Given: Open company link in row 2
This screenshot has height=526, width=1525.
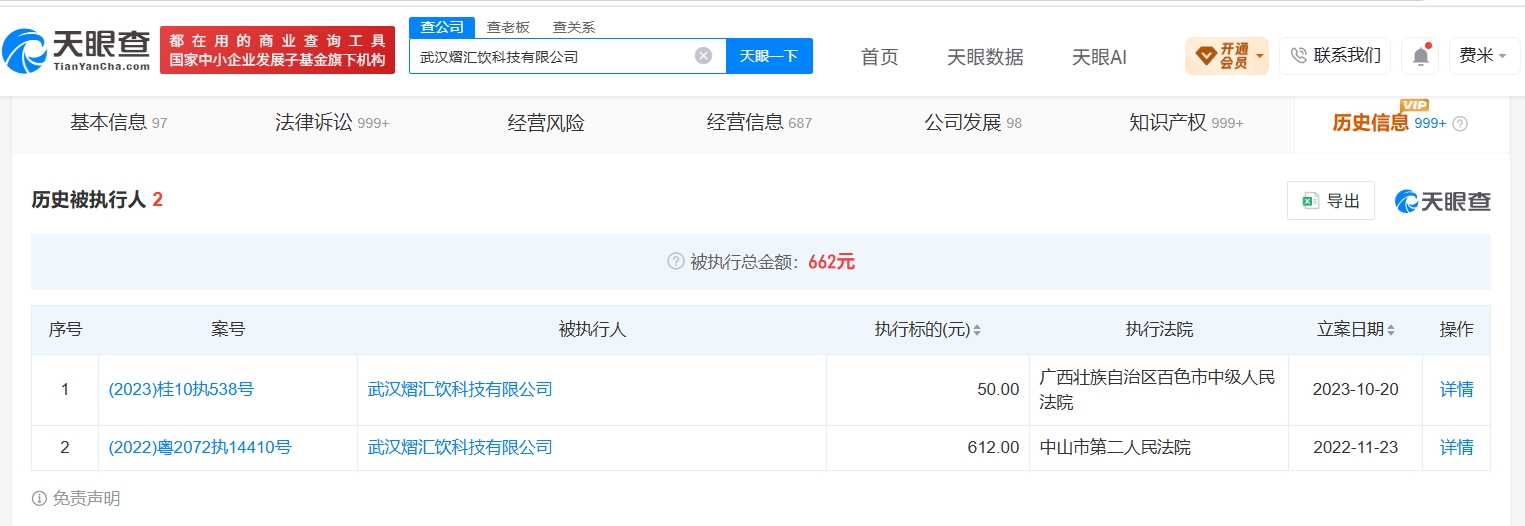Looking at the screenshot, I should pos(460,447).
